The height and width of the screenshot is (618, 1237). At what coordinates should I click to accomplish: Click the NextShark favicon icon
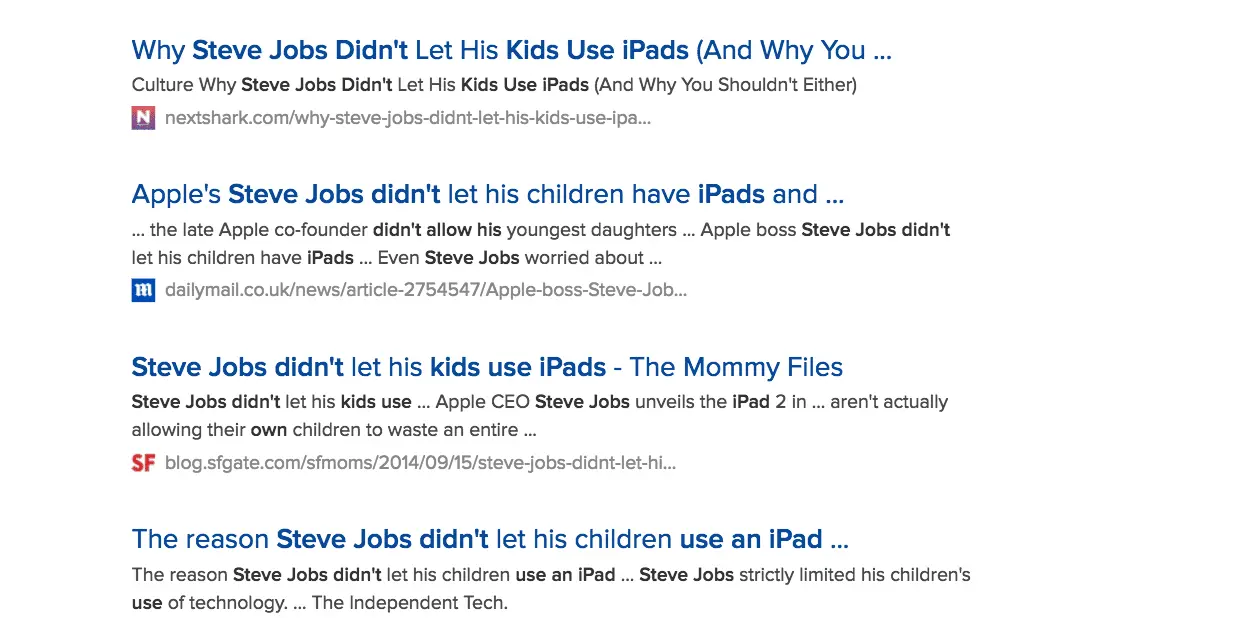[x=143, y=118]
